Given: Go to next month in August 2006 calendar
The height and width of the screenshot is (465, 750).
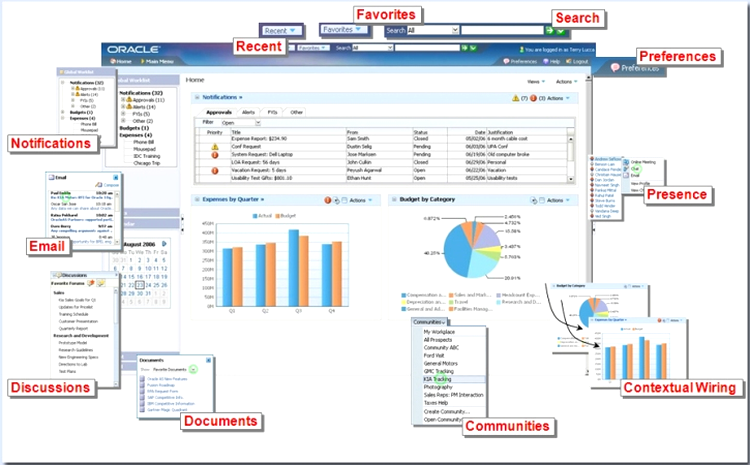Looking at the screenshot, I should (164, 244).
